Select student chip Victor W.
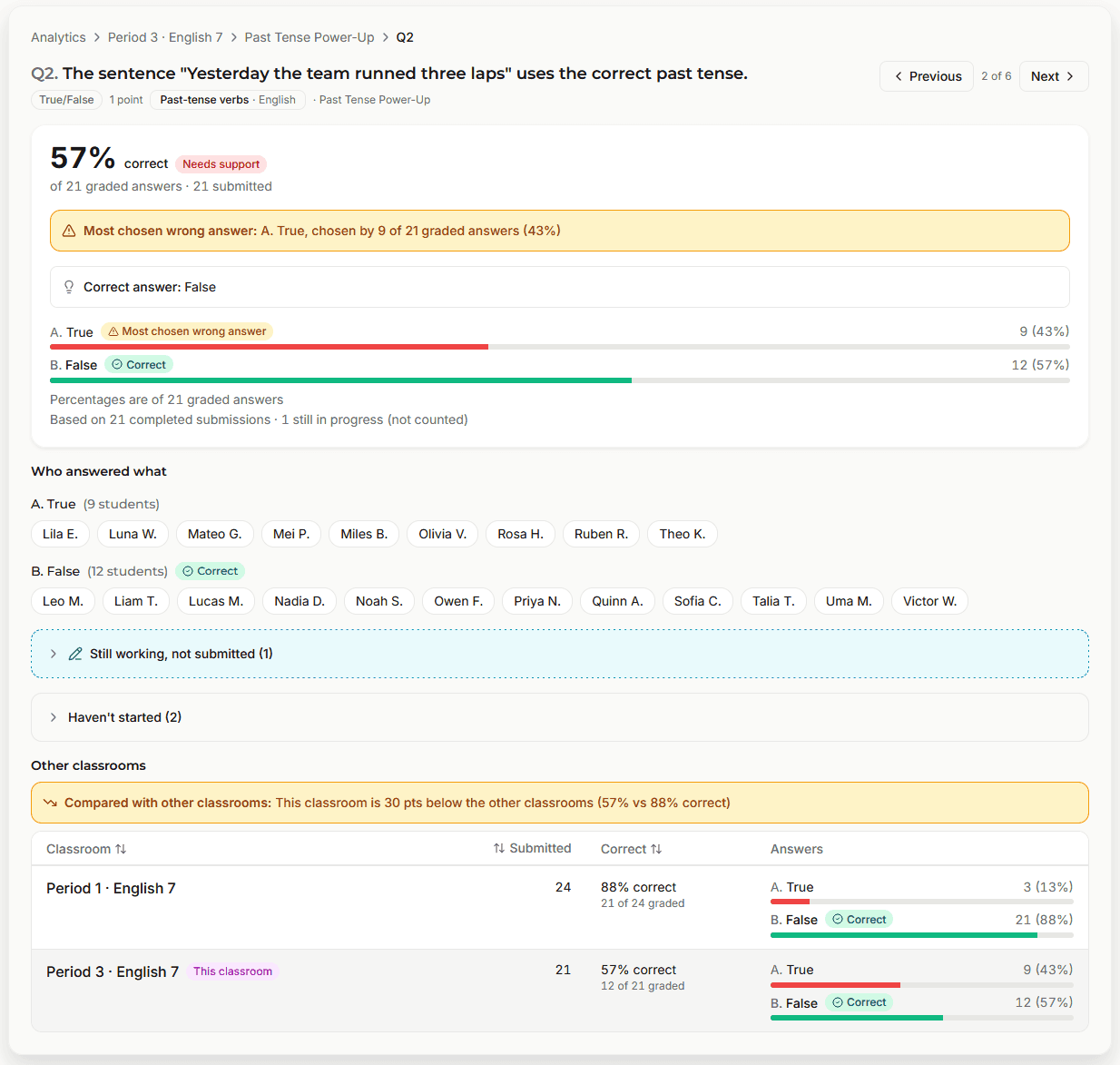The image size is (1120, 1065). [930, 601]
